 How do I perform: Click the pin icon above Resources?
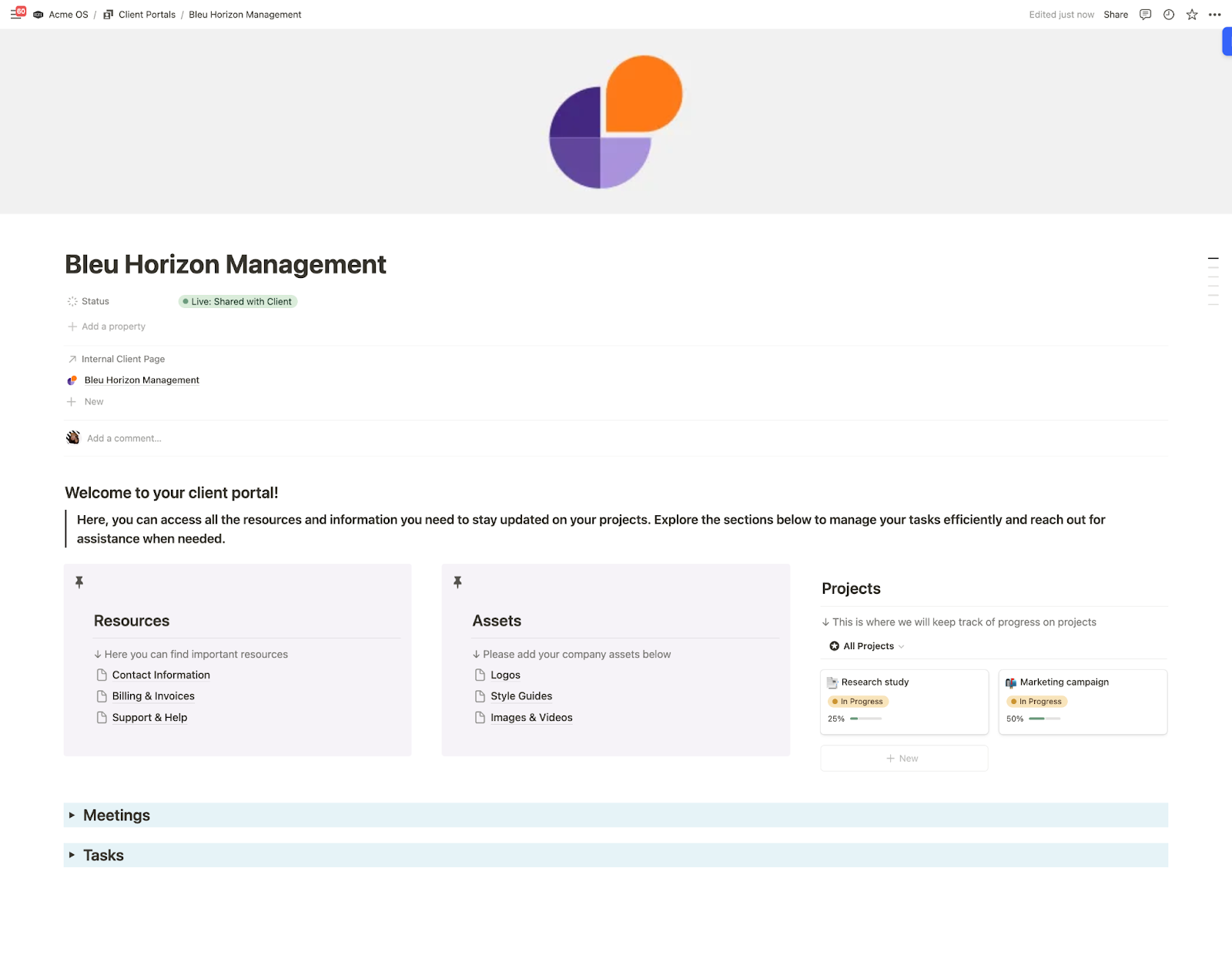click(x=79, y=582)
